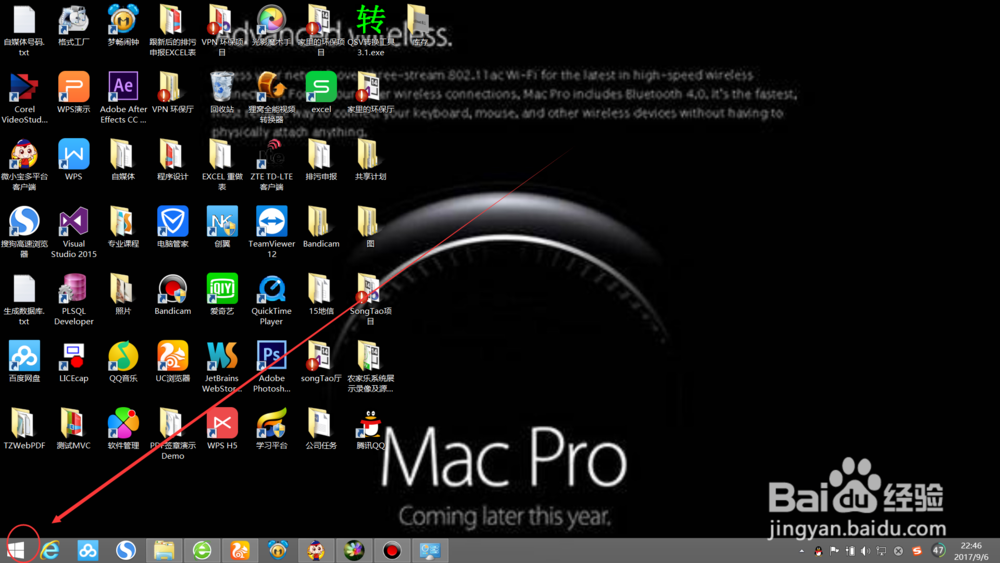Select the QSV转换工具 3.1.exe icon
The width and height of the screenshot is (1000, 563).
370,31
